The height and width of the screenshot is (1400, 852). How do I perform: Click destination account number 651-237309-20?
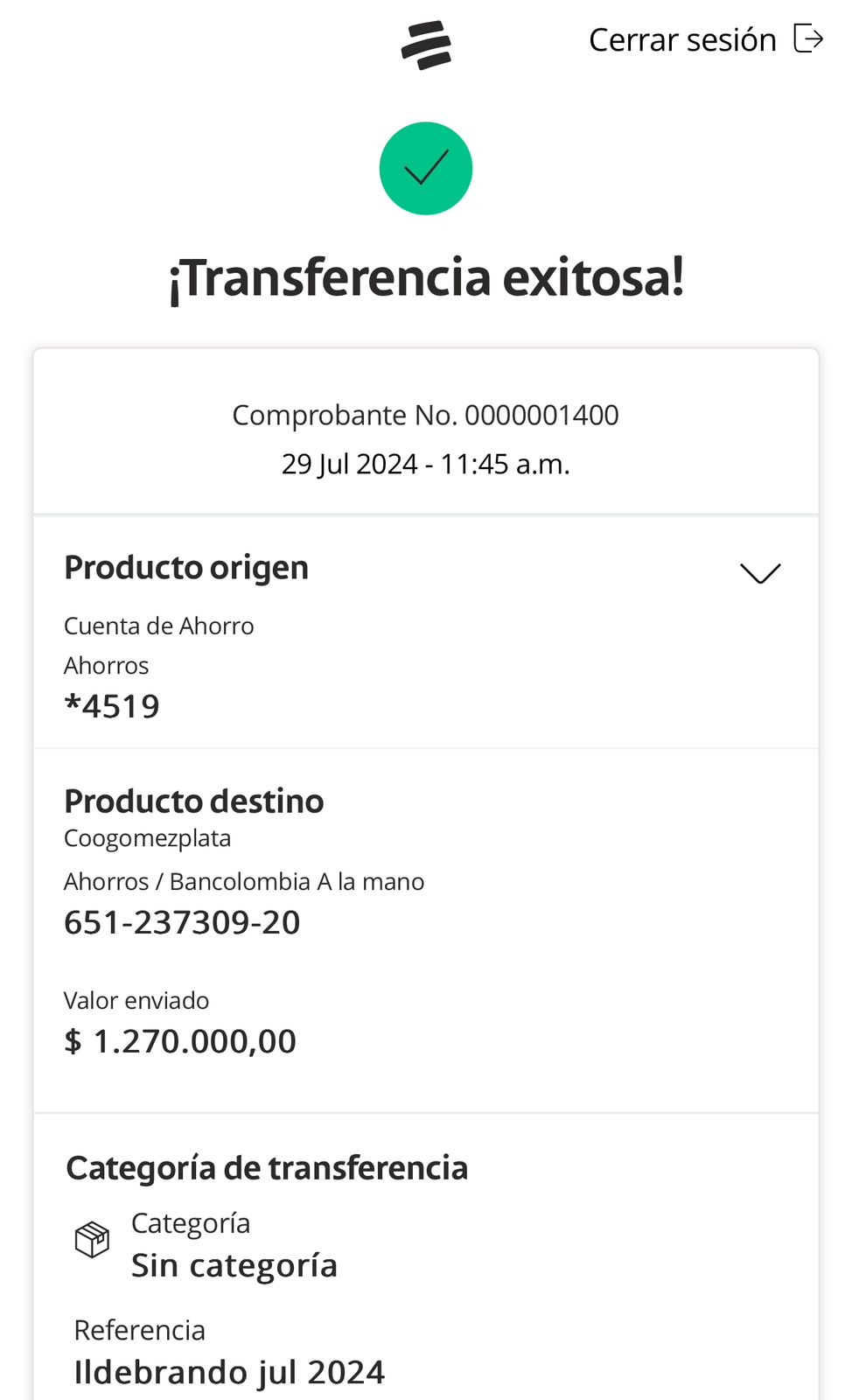182,922
